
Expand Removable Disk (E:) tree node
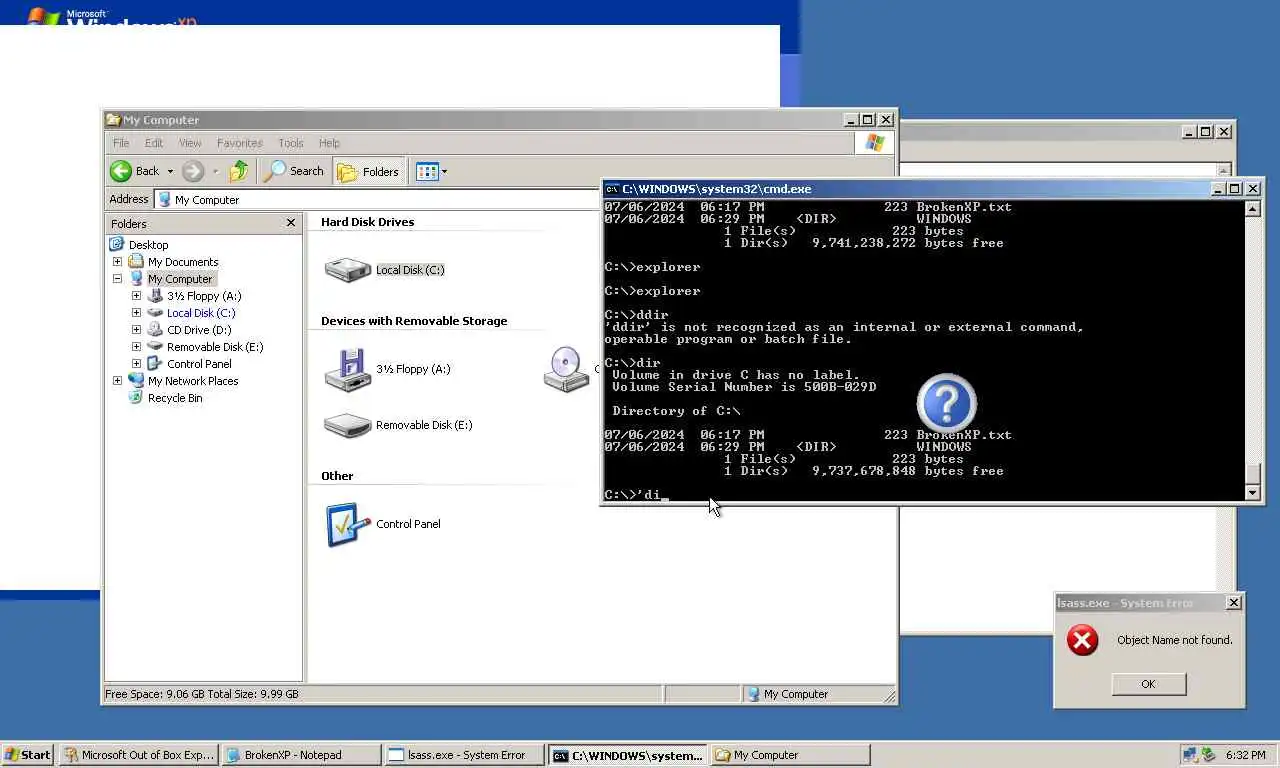click(x=136, y=347)
